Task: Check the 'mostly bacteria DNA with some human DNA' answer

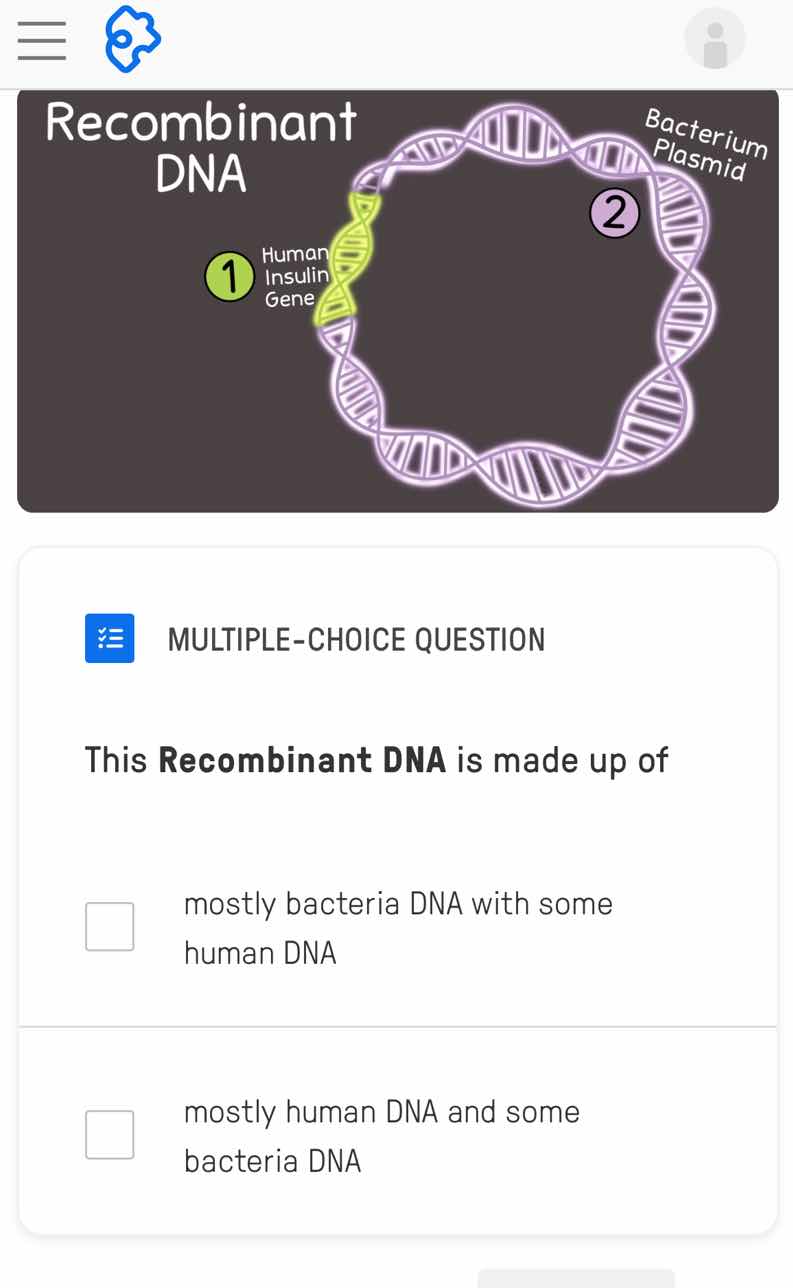Action: (398, 927)
